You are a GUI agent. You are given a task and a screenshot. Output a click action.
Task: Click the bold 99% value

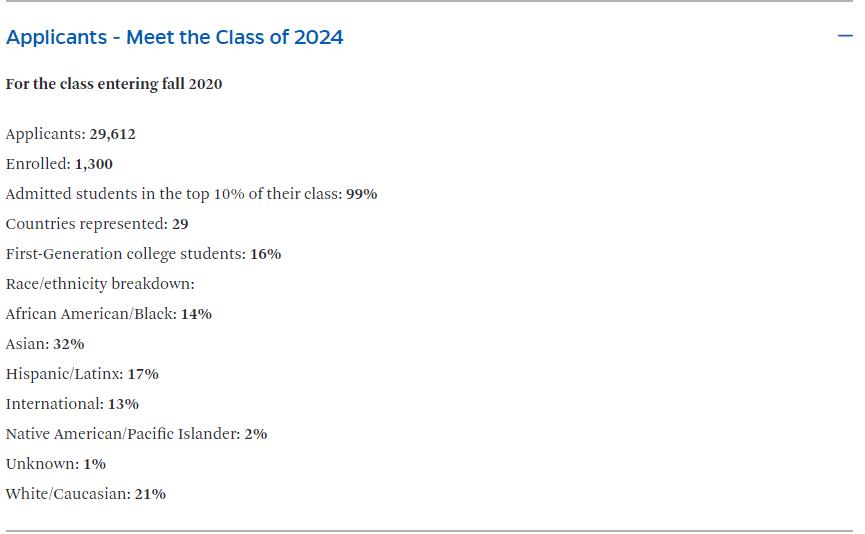point(362,194)
